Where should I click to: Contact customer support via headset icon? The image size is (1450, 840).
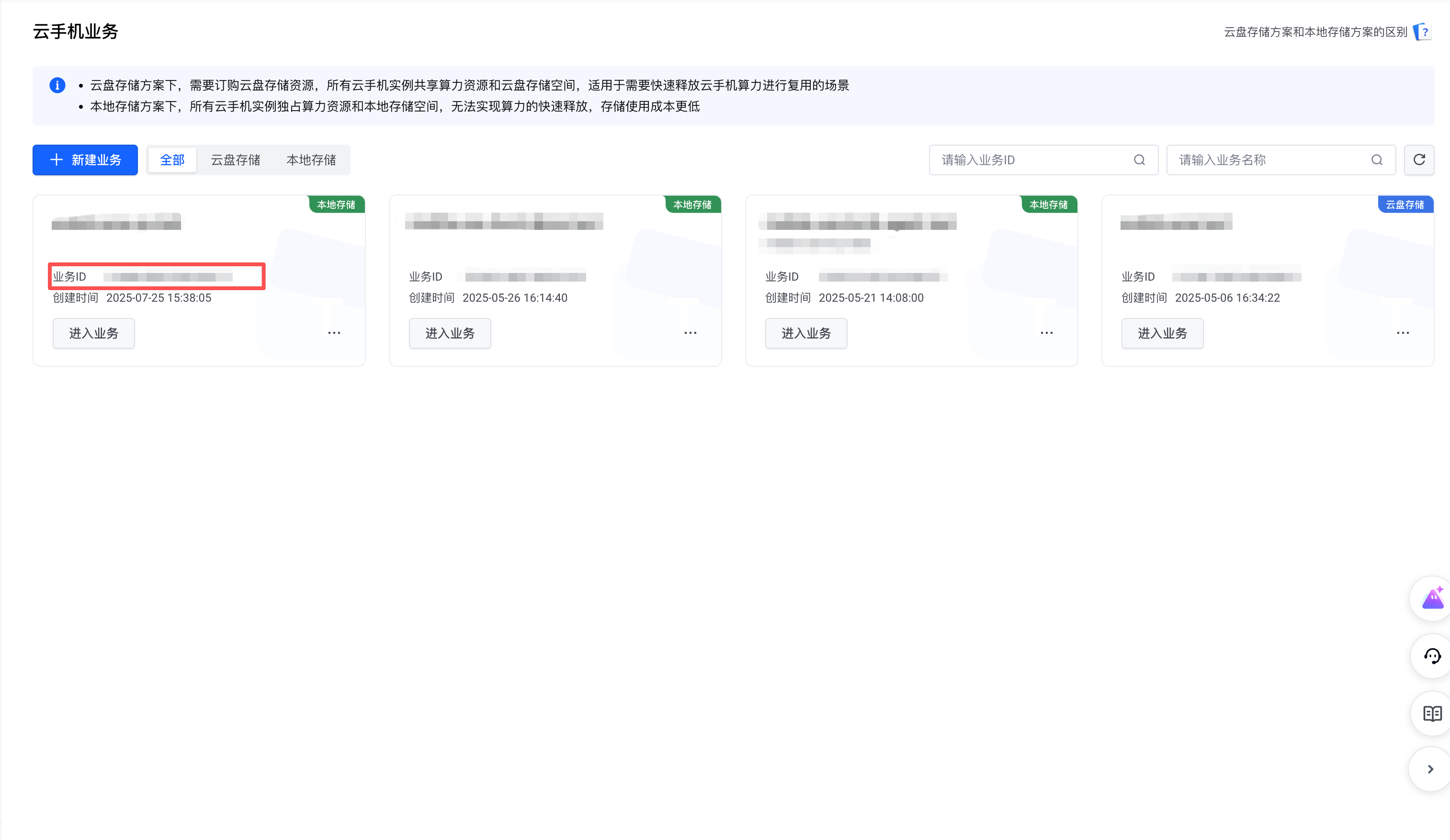point(1431,656)
